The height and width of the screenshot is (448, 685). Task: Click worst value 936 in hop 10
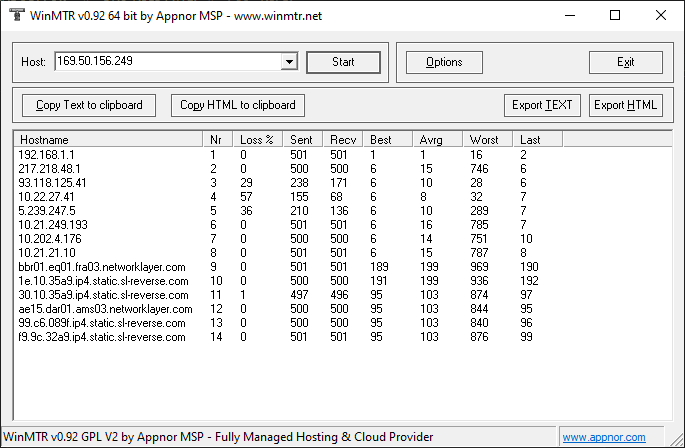pos(479,281)
